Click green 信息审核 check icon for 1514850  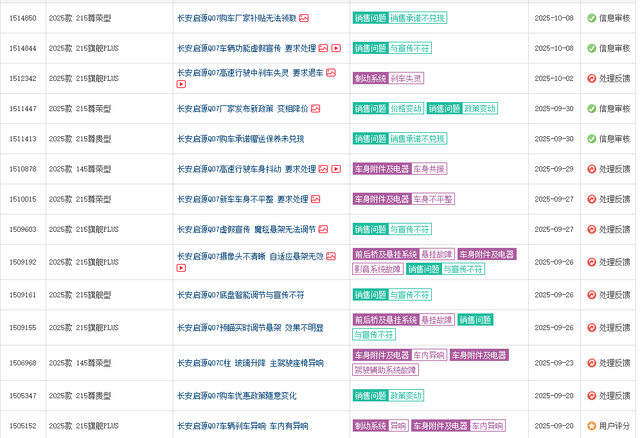(x=591, y=18)
